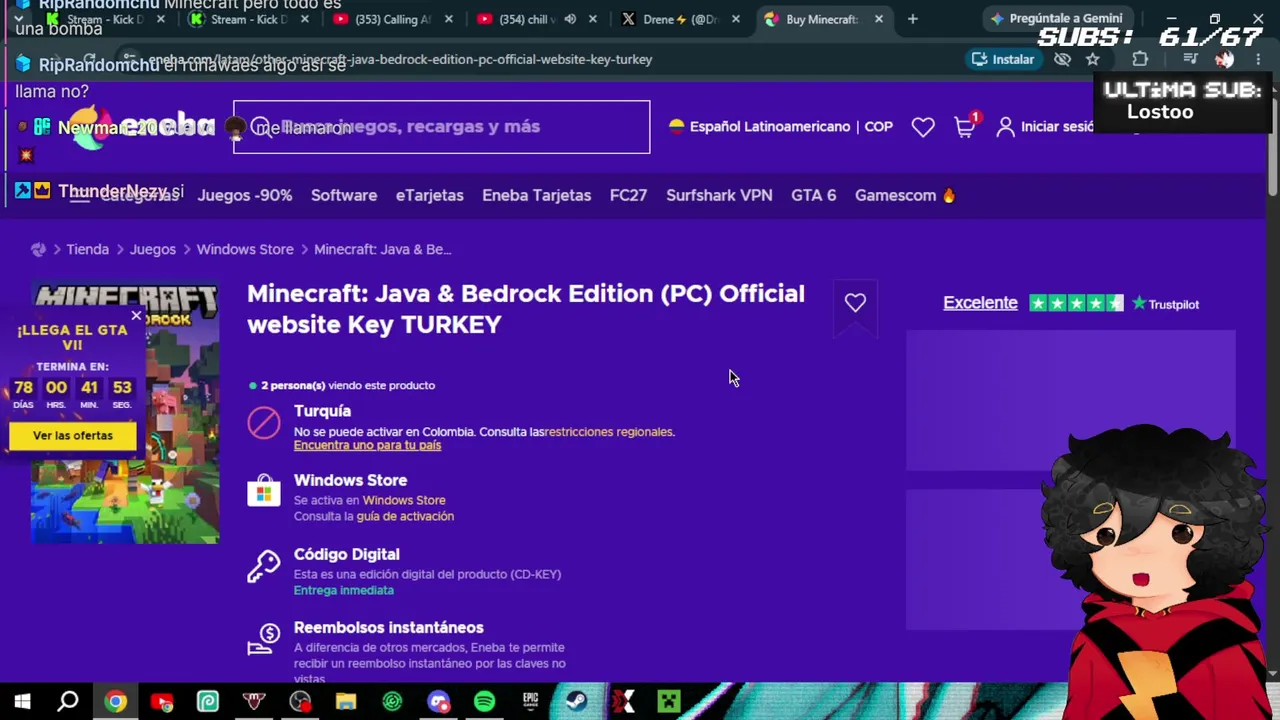Open Chrome media controls icon
This screenshot has height=720, width=1280.
point(1189,59)
